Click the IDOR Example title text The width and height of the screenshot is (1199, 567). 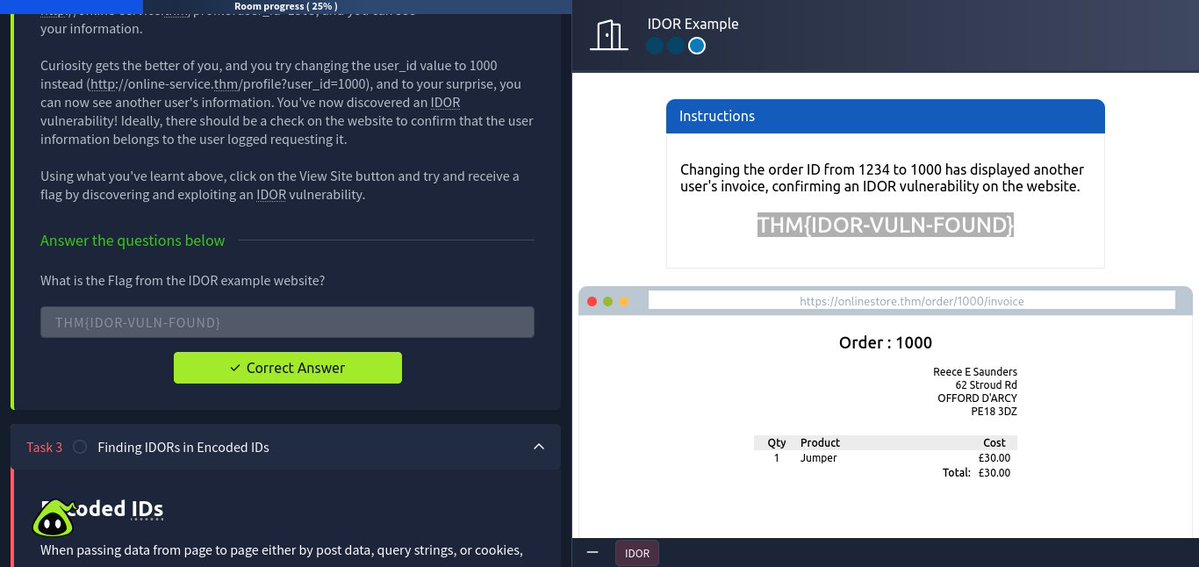(x=693, y=24)
